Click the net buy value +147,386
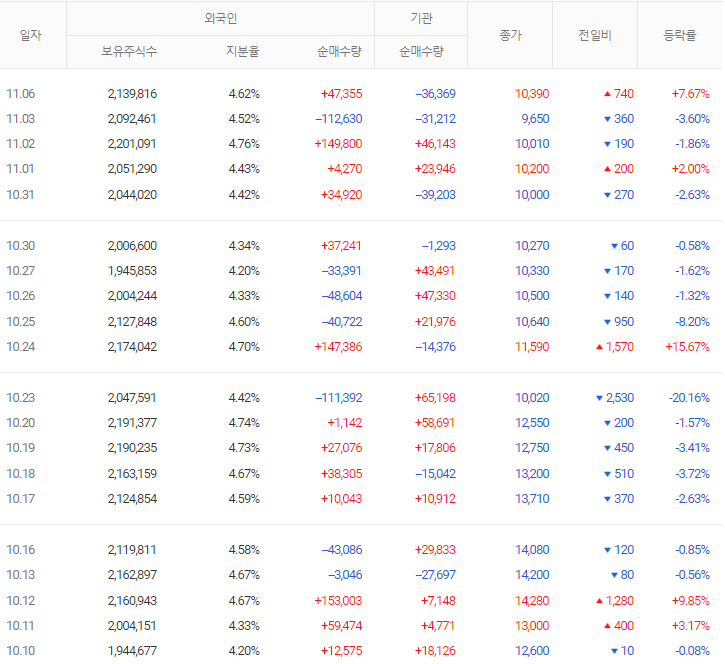Image resolution: width=725 pixels, height=664 pixels. [338, 346]
